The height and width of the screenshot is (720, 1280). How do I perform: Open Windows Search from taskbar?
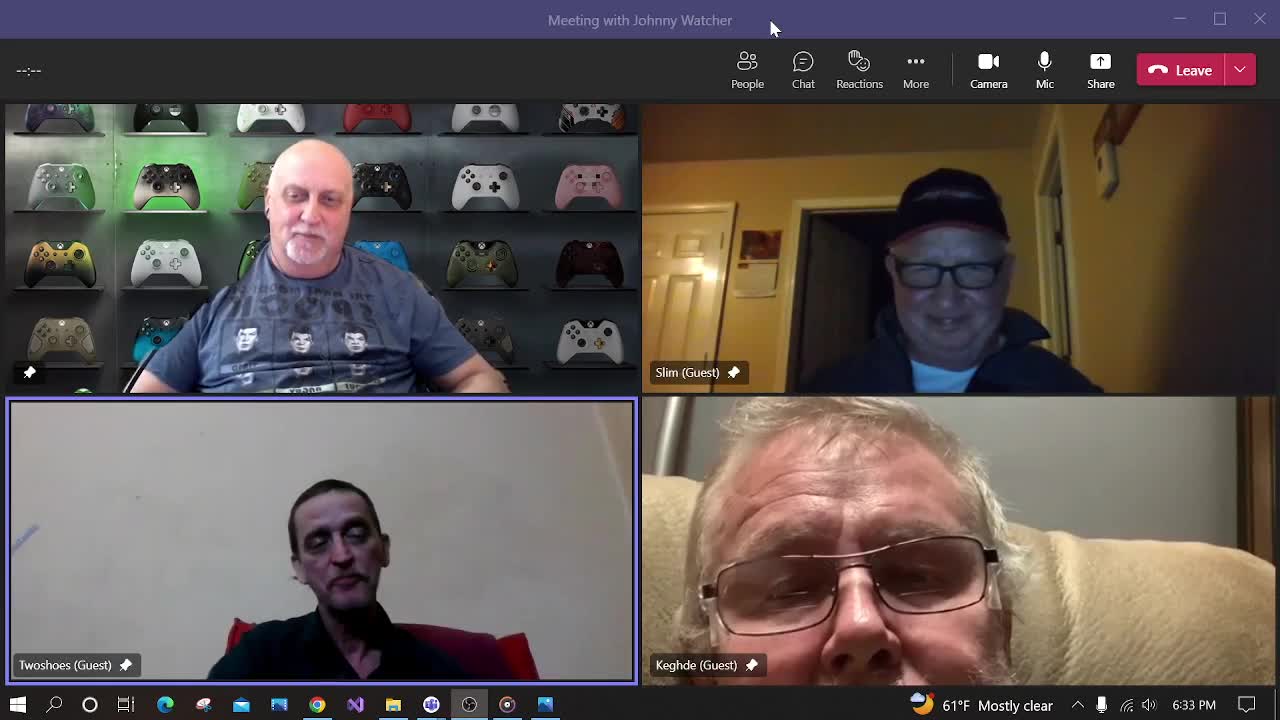click(x=54, y=705)
